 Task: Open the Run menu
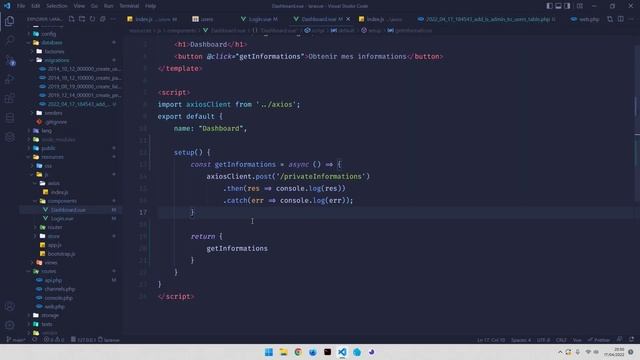pyautogui.click(x=108, y=6)
